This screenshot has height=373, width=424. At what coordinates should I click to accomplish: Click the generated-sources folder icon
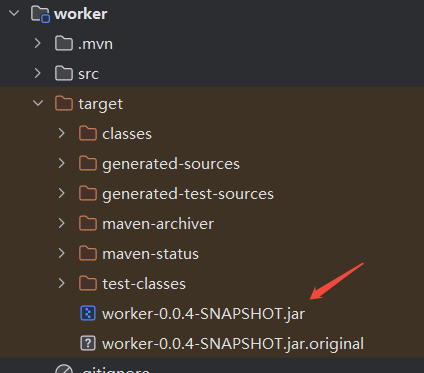[88, 163]
